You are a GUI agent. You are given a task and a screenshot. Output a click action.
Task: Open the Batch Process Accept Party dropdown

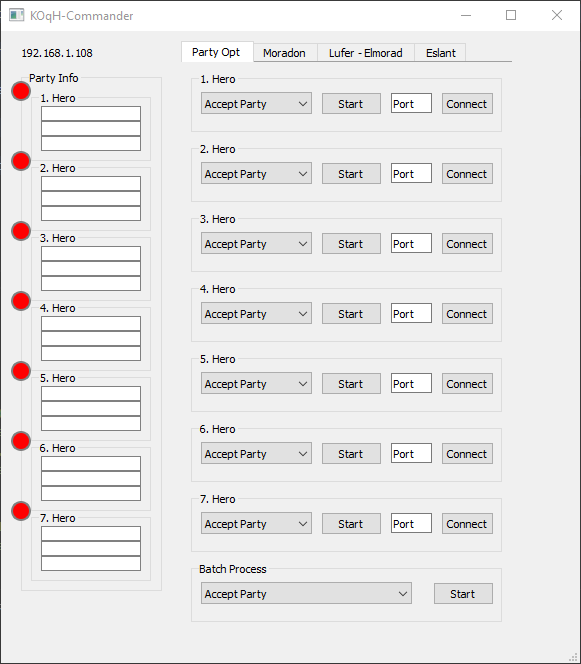[x=306, y=593]
